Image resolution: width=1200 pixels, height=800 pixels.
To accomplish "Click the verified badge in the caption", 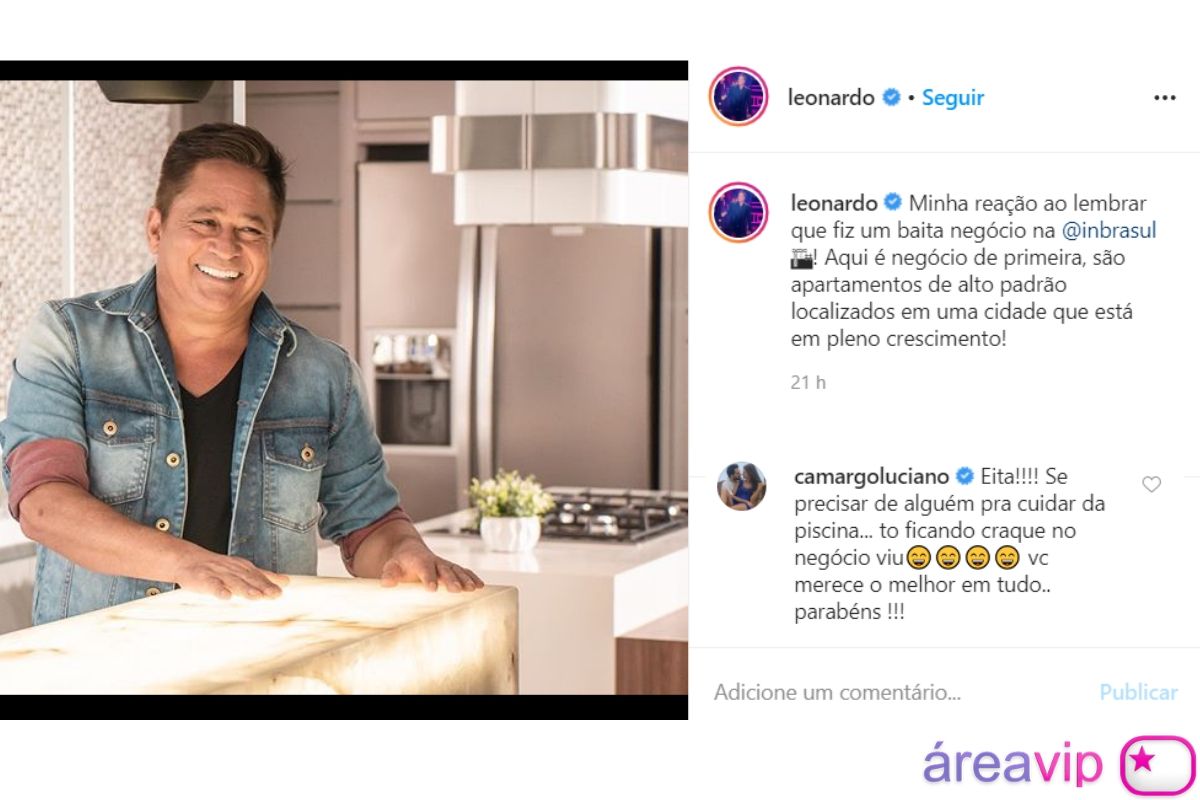I will (x=893, y=203).
